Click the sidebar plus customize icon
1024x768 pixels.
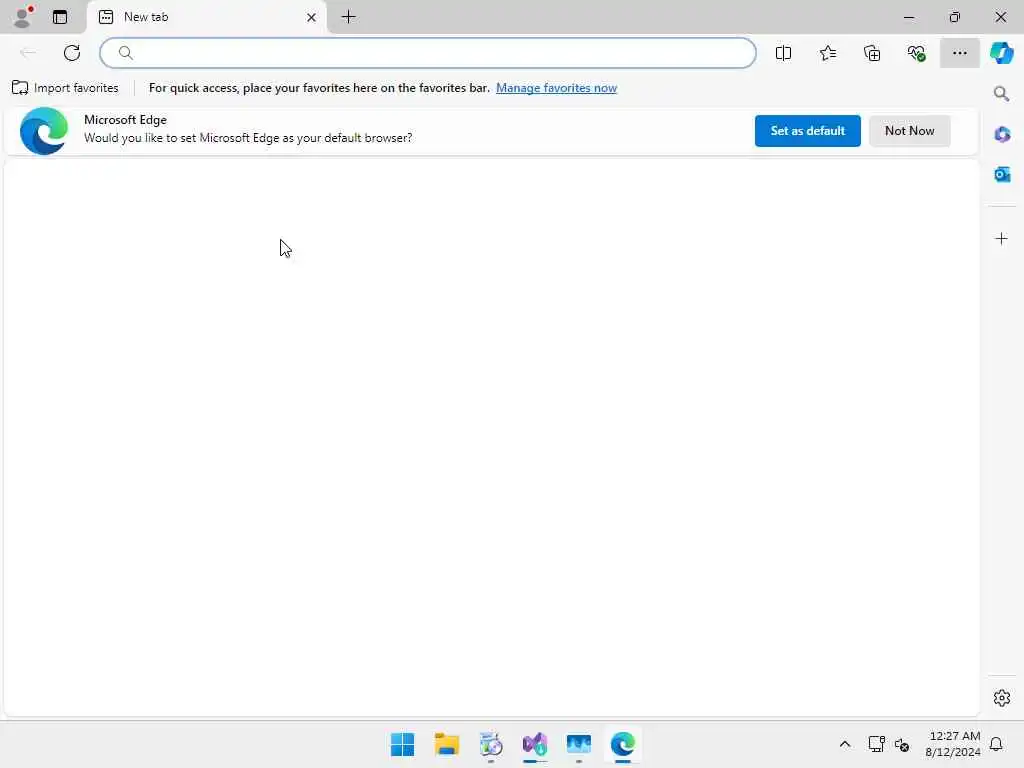(1001, 238)
